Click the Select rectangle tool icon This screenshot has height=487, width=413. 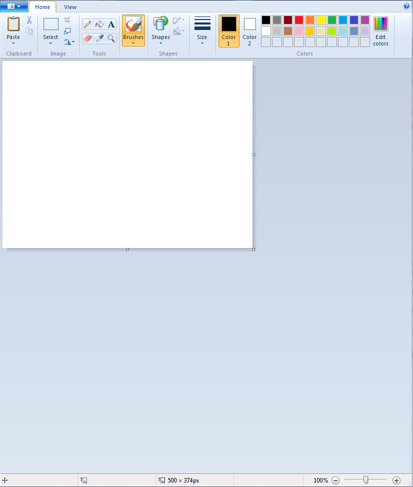51,24
